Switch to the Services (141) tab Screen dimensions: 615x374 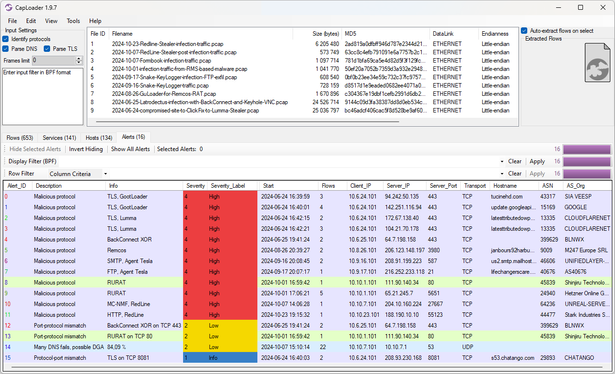tap(59, 138)
